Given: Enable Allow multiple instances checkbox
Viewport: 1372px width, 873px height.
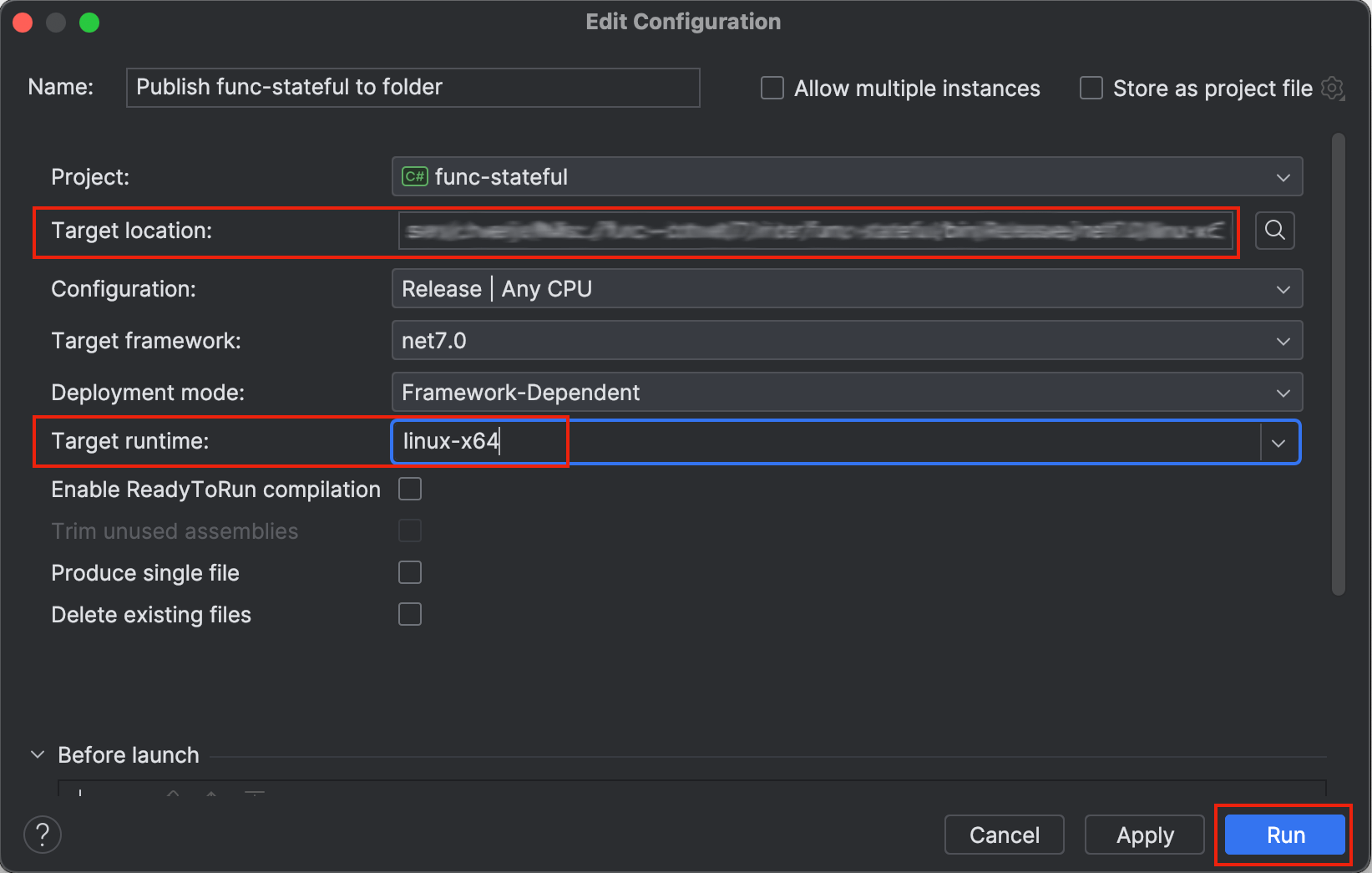Looking at the screenshot, I should [772, 88].
